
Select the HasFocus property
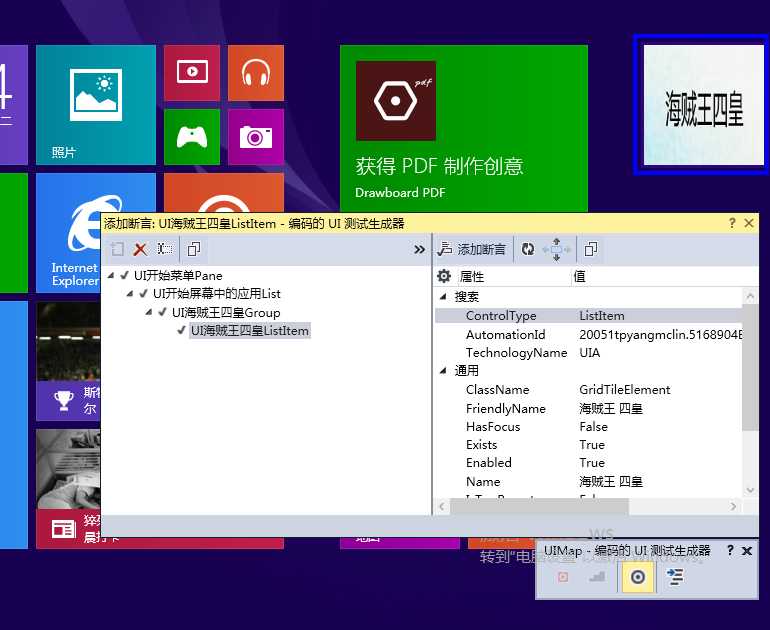pyautogui.click(x=493, y=426)
